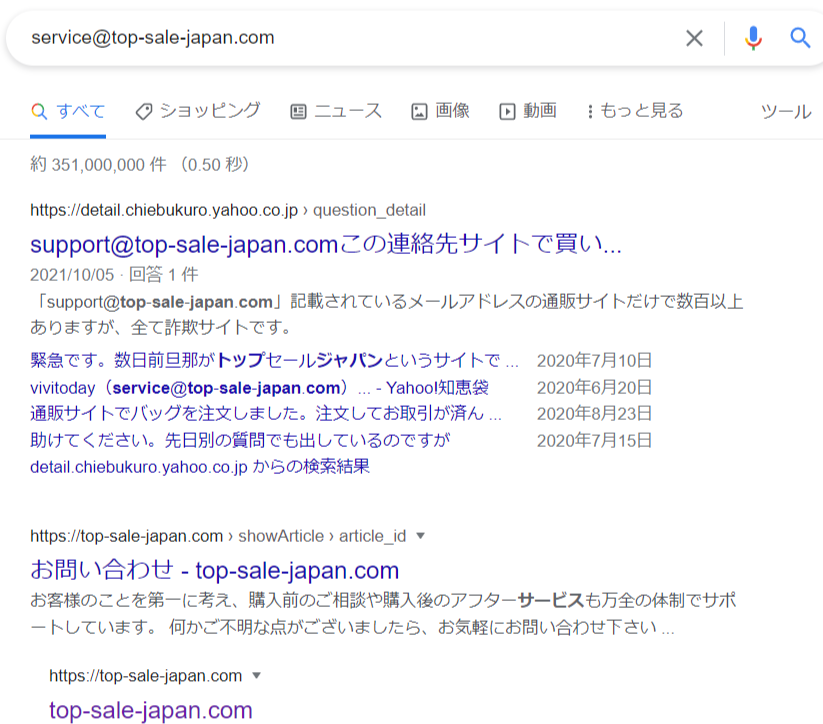
Task: Open the vivitoday Yahoo!知恵袋 sitelink
Action: pos(259,387)
